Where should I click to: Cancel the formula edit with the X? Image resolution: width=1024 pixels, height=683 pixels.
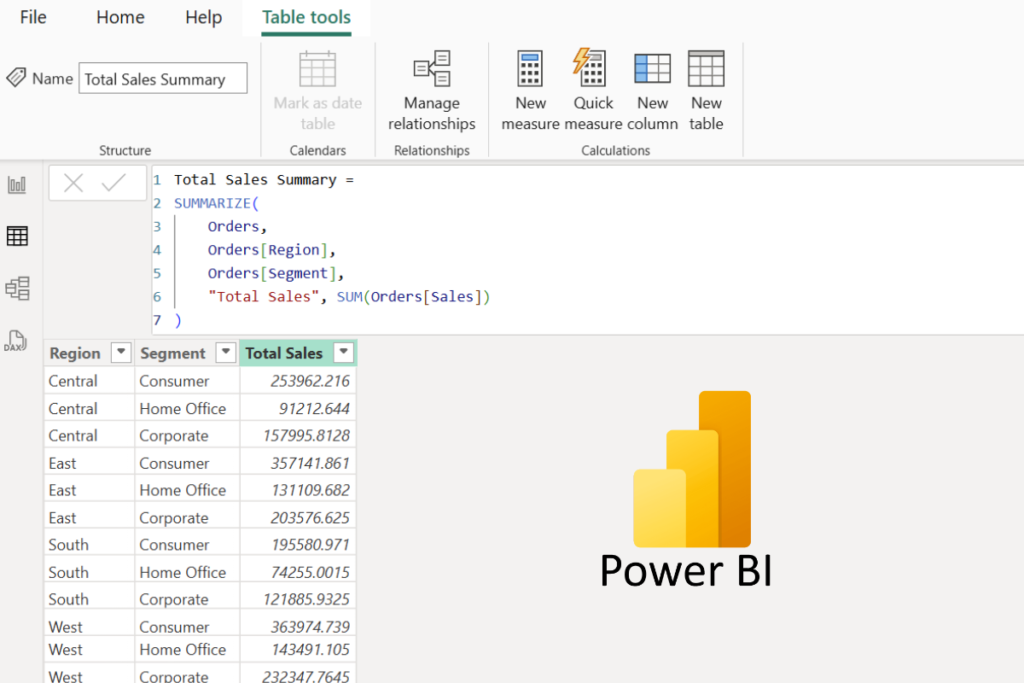pyautogui.click(x=72, y=182)
